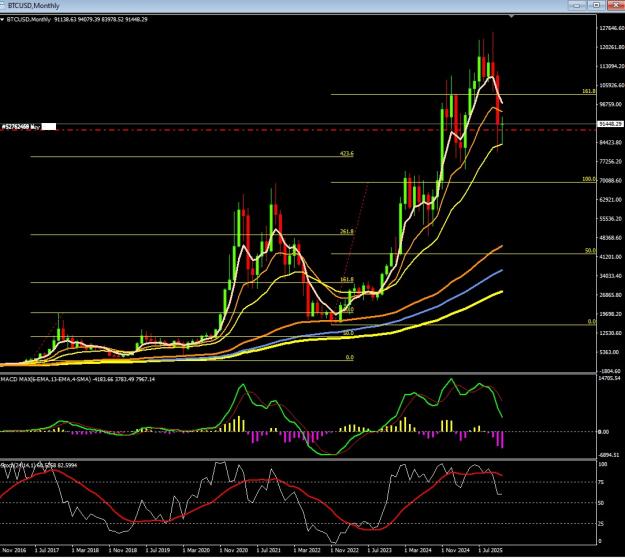Click time axis label 1 Mar 2018
Image resolution: width=625 pixels, height=558 pixels.
85,550
